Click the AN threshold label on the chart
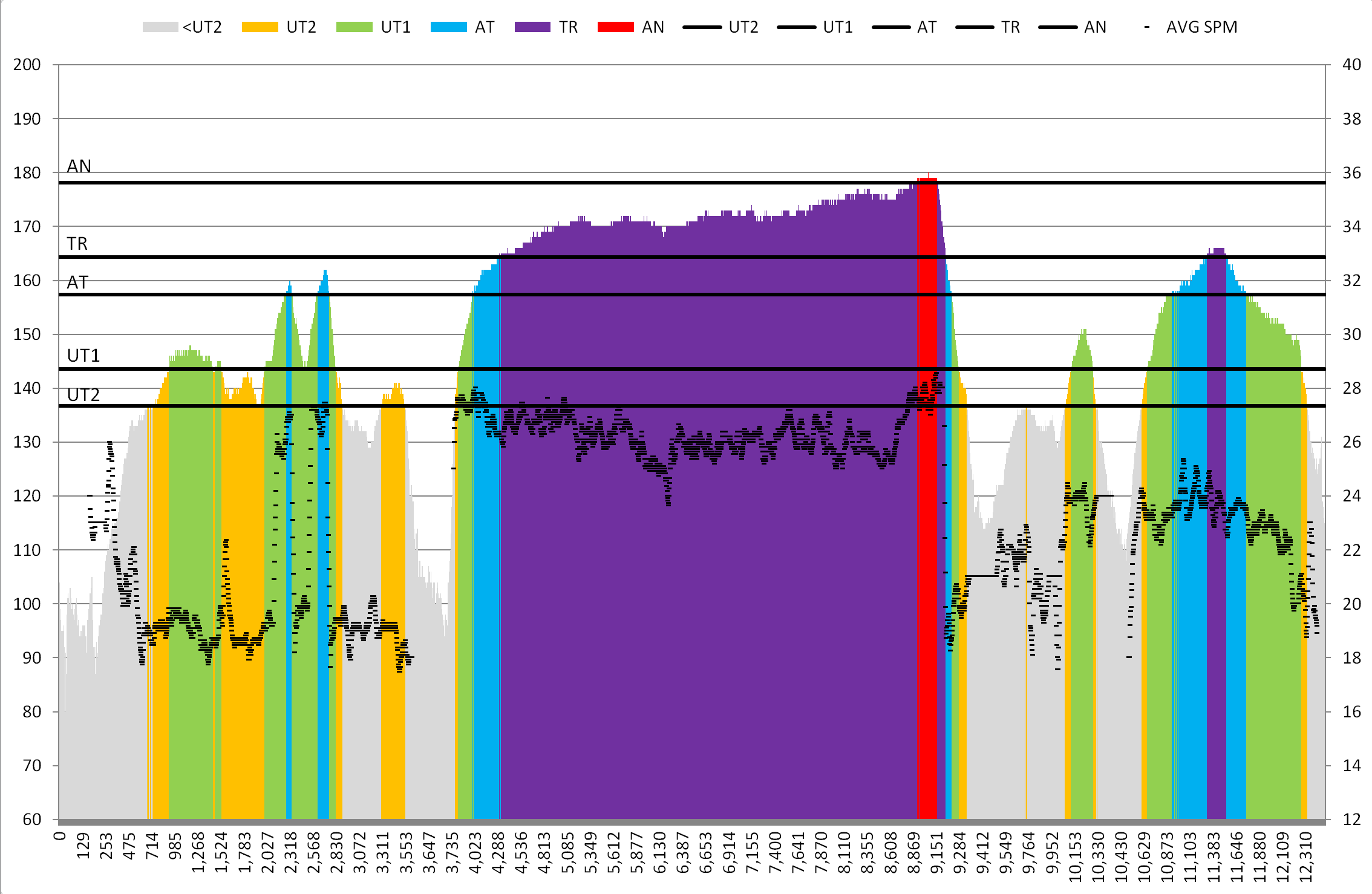This screenshot has width=1372, height=894. click(79, 166)
